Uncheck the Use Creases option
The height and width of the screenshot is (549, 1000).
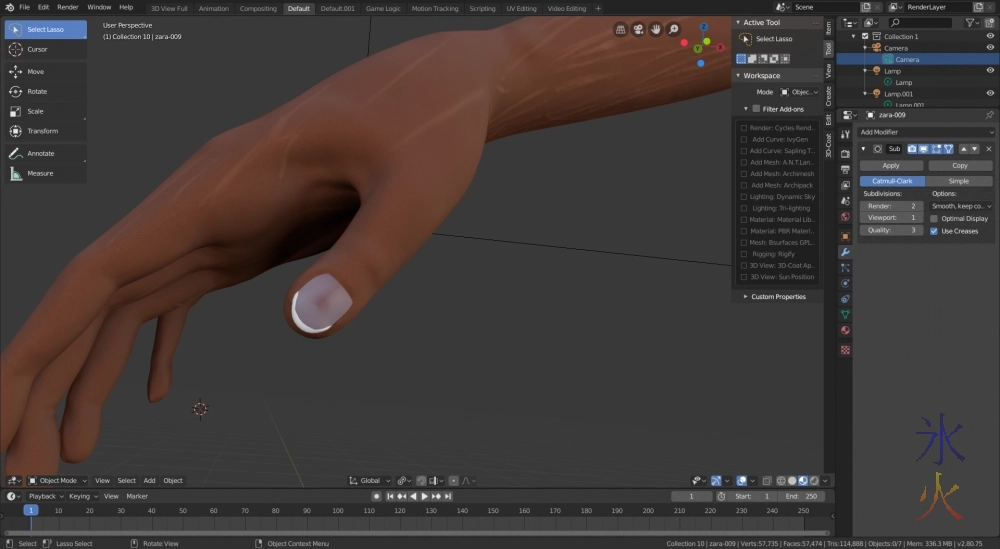(934, 231)
